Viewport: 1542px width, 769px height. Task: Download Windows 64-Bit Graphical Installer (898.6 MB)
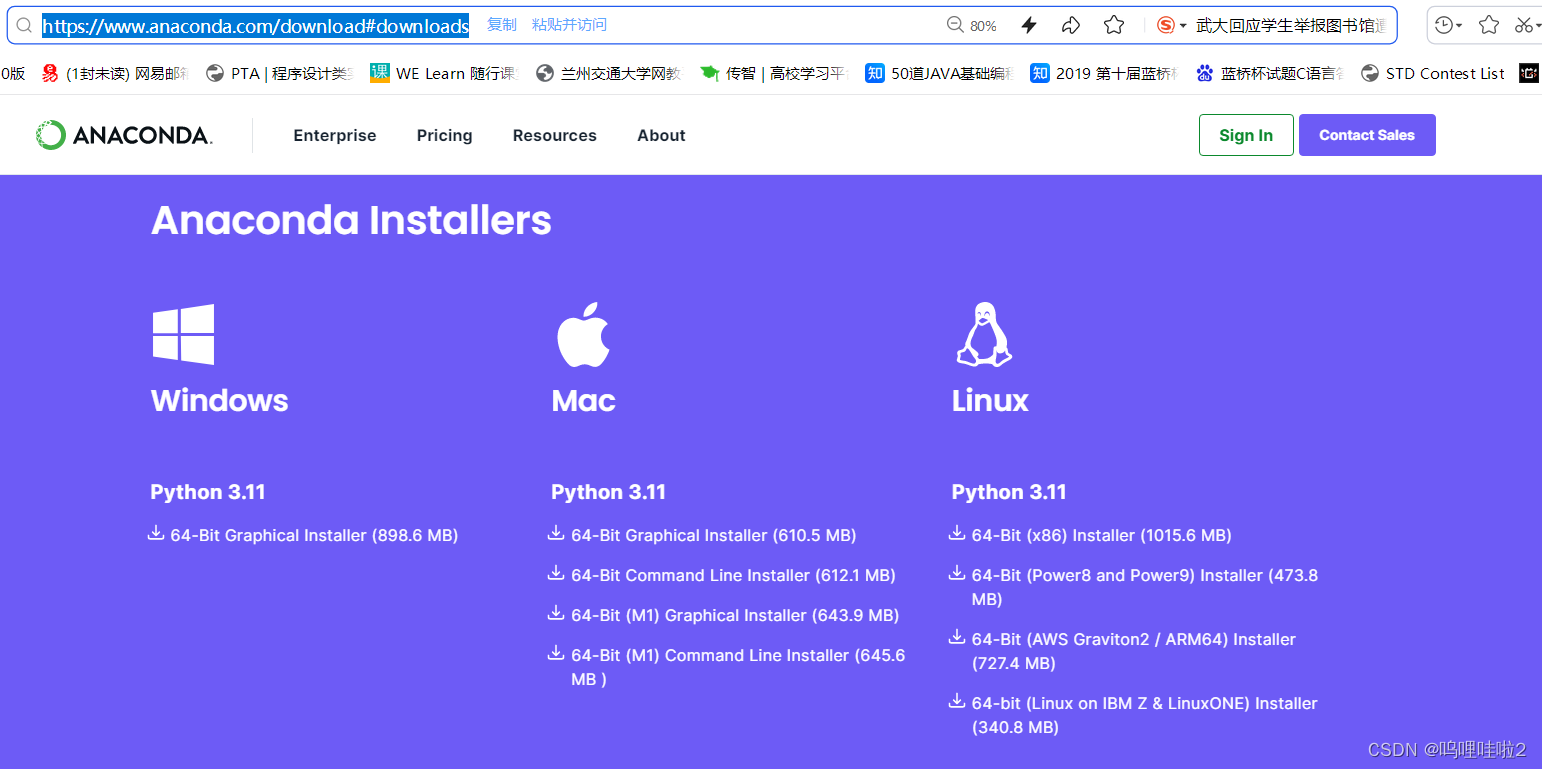[x=314, y=535]
